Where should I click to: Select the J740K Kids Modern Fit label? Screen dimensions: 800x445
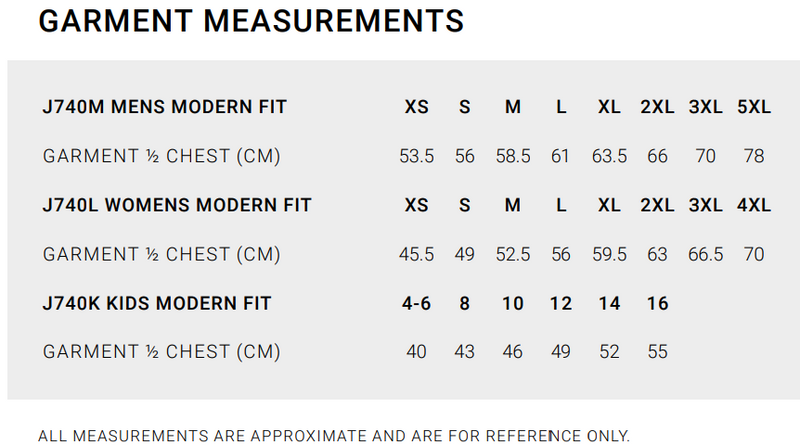click(157, 303)
